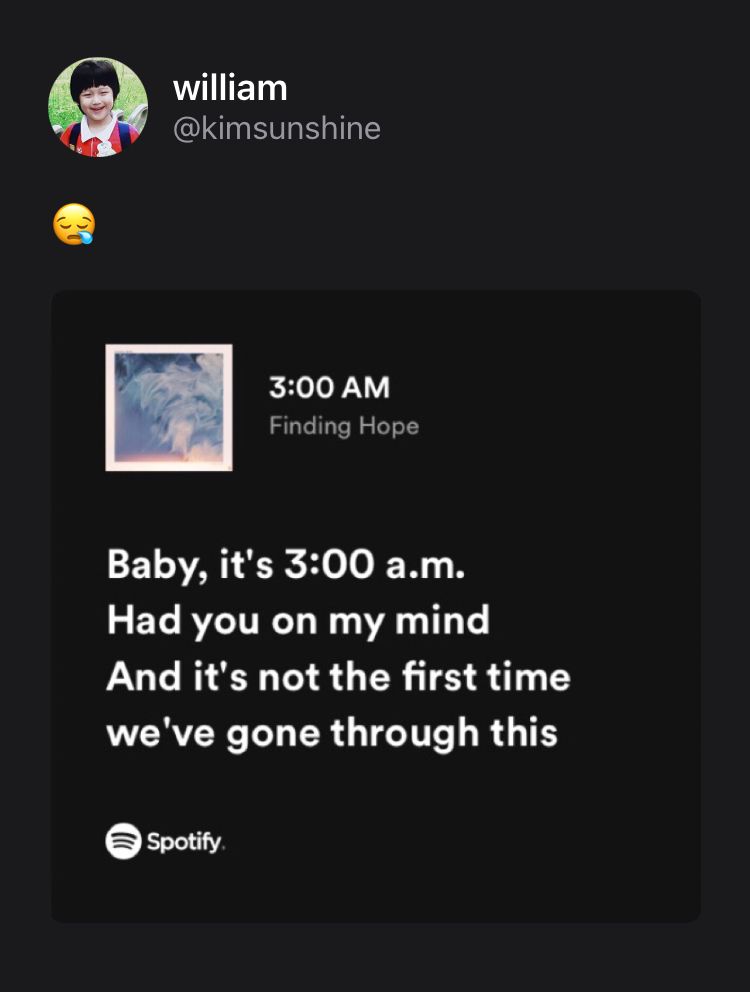Open william's profile picture
Screen dimensions: 750x992
pos(98,107)
